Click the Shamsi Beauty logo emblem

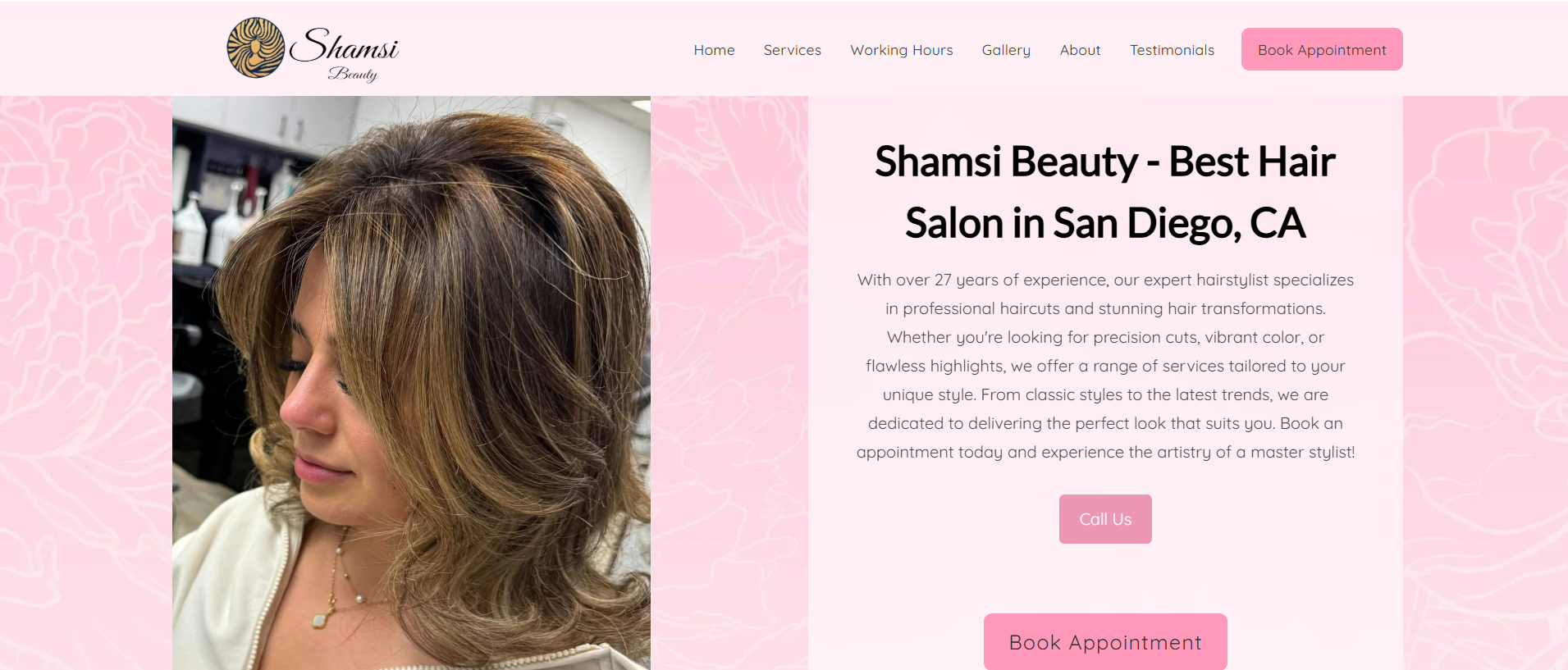(x=256, y=48)
